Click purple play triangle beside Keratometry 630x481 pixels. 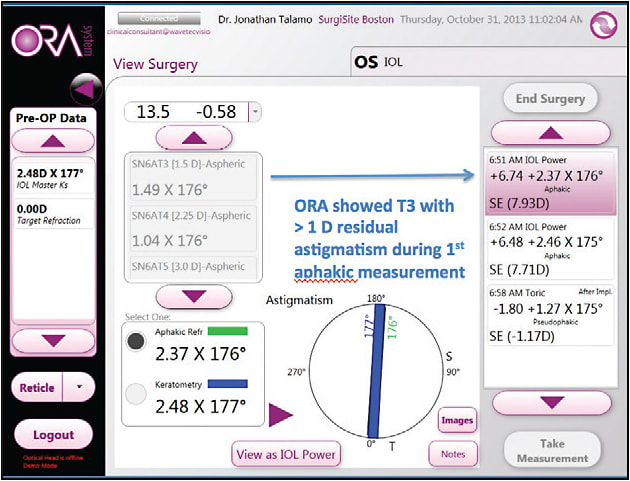(x=280, y=415)
